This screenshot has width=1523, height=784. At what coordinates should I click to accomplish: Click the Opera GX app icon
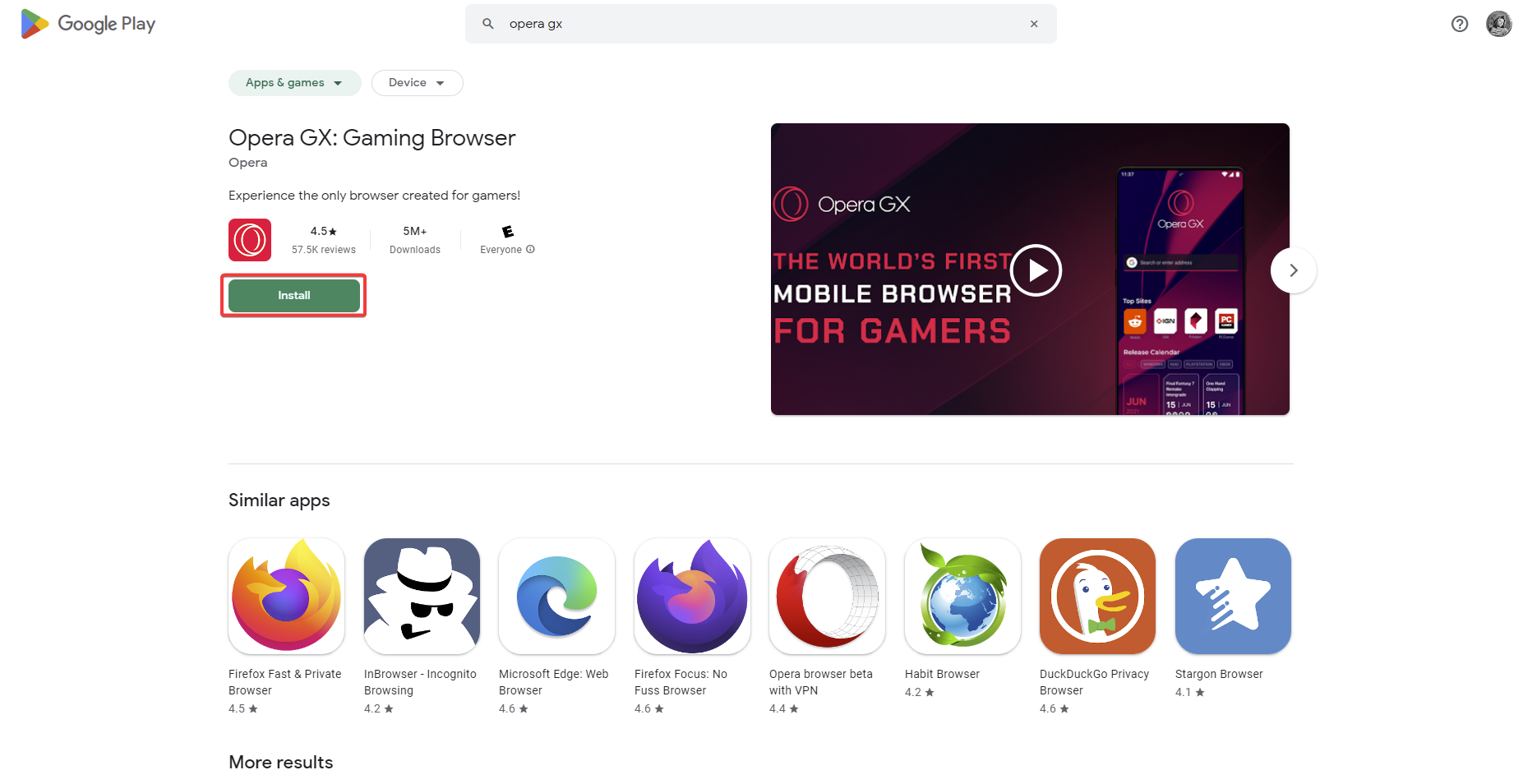point(250,240)
